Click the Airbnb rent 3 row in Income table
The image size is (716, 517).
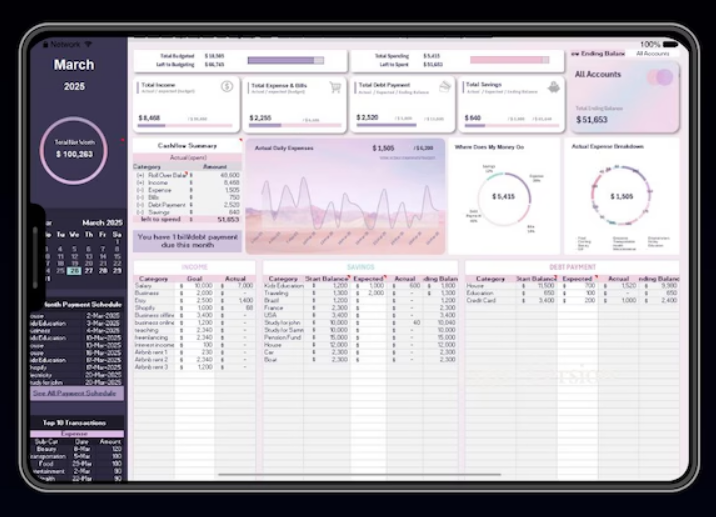click(x=195, y=367)
